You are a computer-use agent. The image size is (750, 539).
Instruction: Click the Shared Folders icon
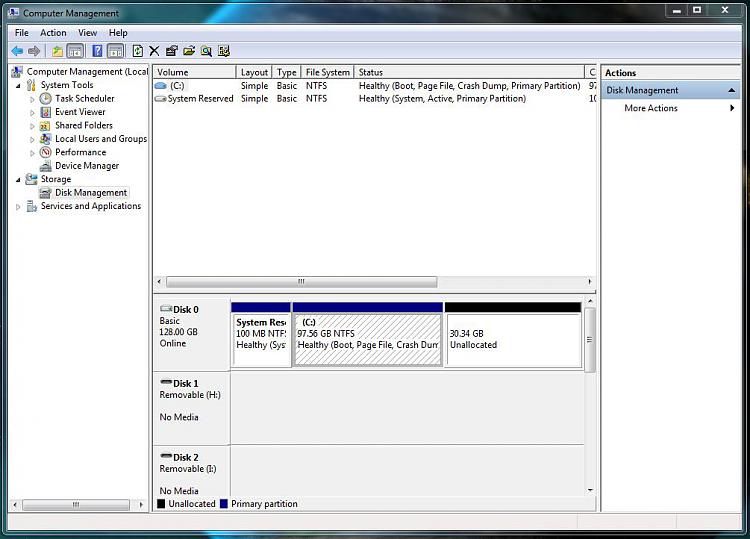pyautogui.click(x=44, y=126)
